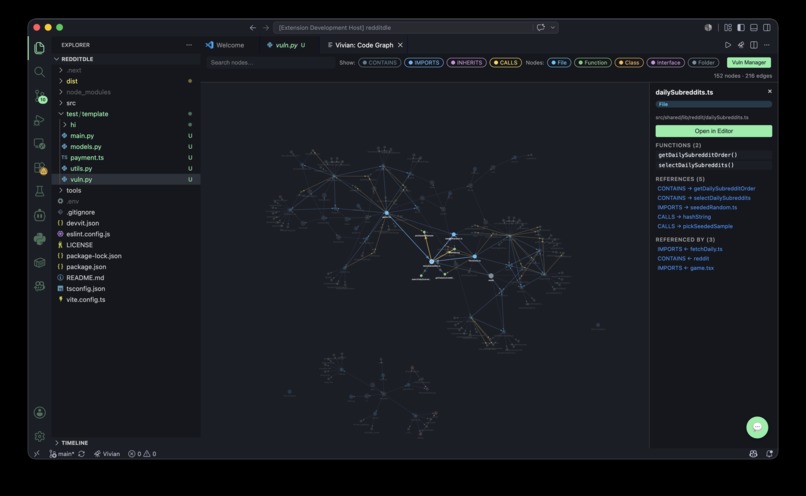
Task: Click the chat icon in command center
Action: [541, 28]
